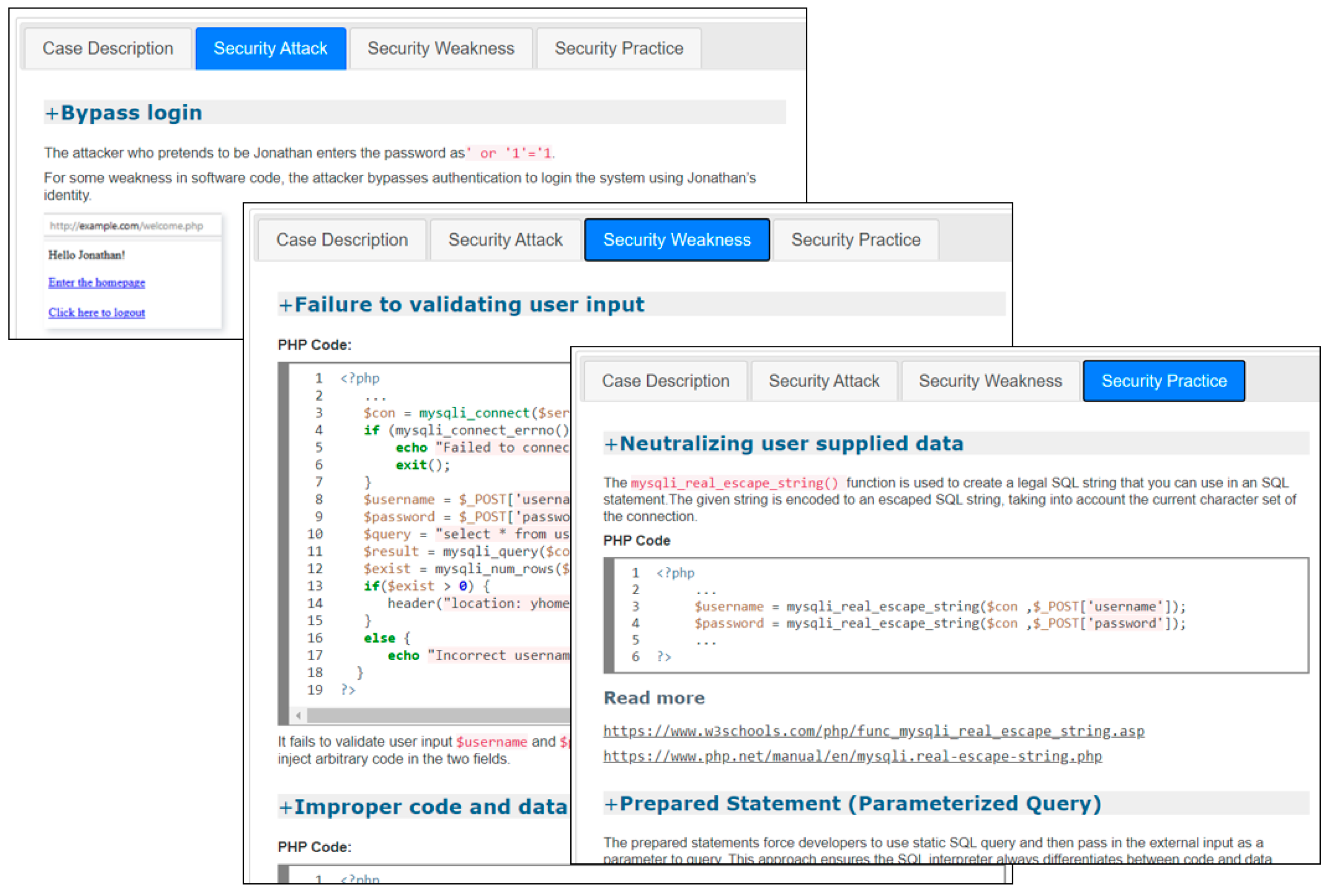Open the php.net manual real-escape-string link
Screen dimensions: 1331x896
(852, 756)
